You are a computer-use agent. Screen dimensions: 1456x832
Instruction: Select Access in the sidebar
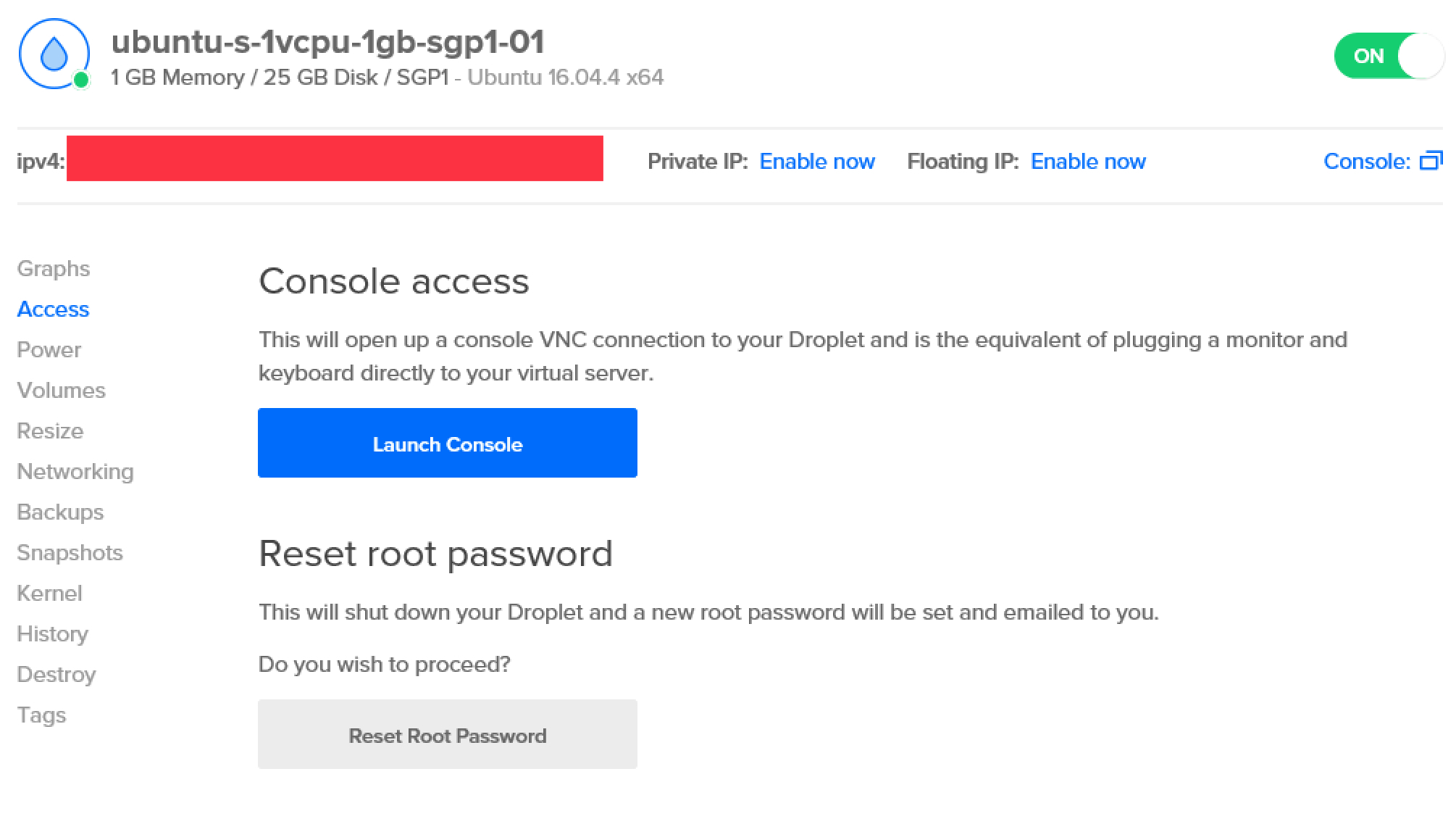click(53, 309)
